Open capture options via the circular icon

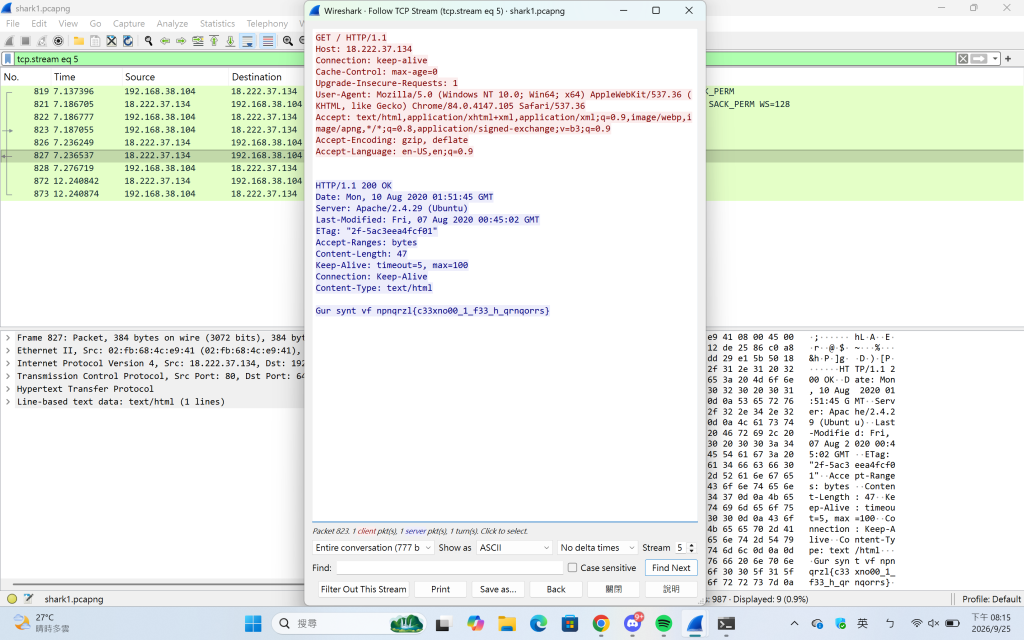58,40
